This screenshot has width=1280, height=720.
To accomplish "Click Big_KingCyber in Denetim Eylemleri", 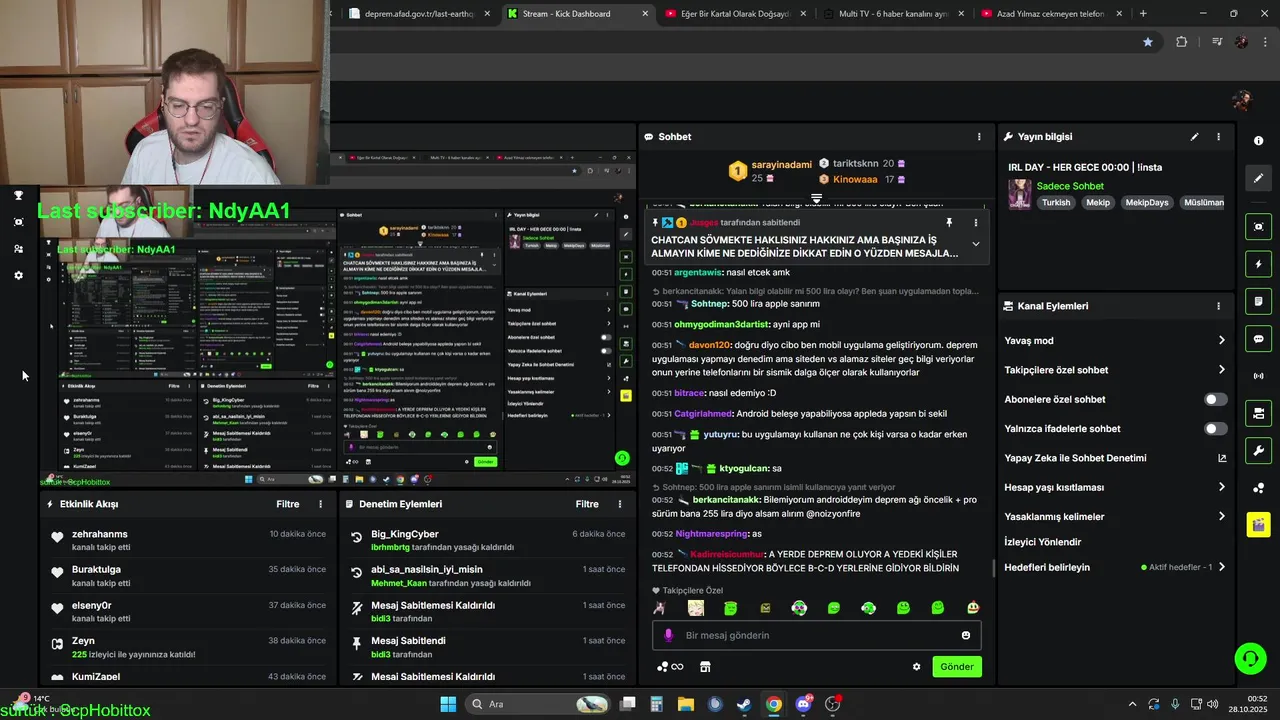I will [405, 534].
